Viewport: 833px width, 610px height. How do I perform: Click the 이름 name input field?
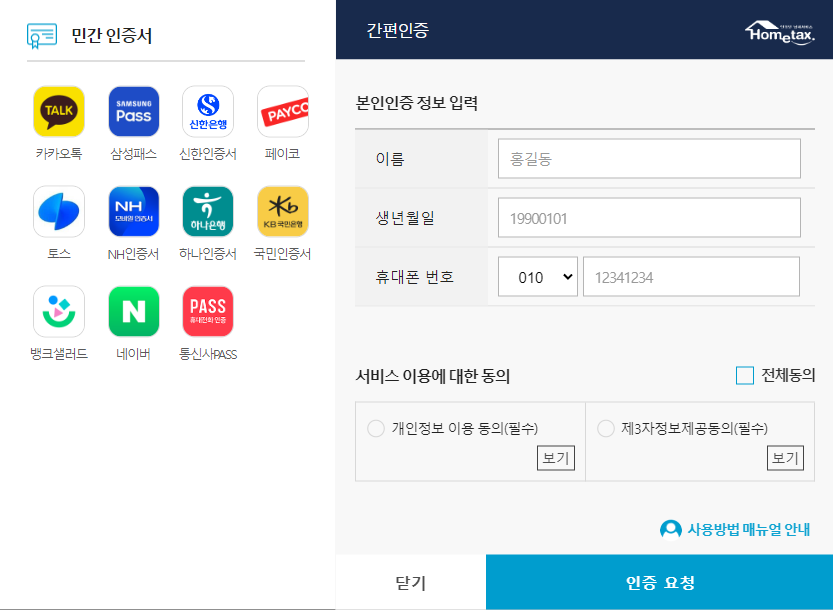click(649, 158)
